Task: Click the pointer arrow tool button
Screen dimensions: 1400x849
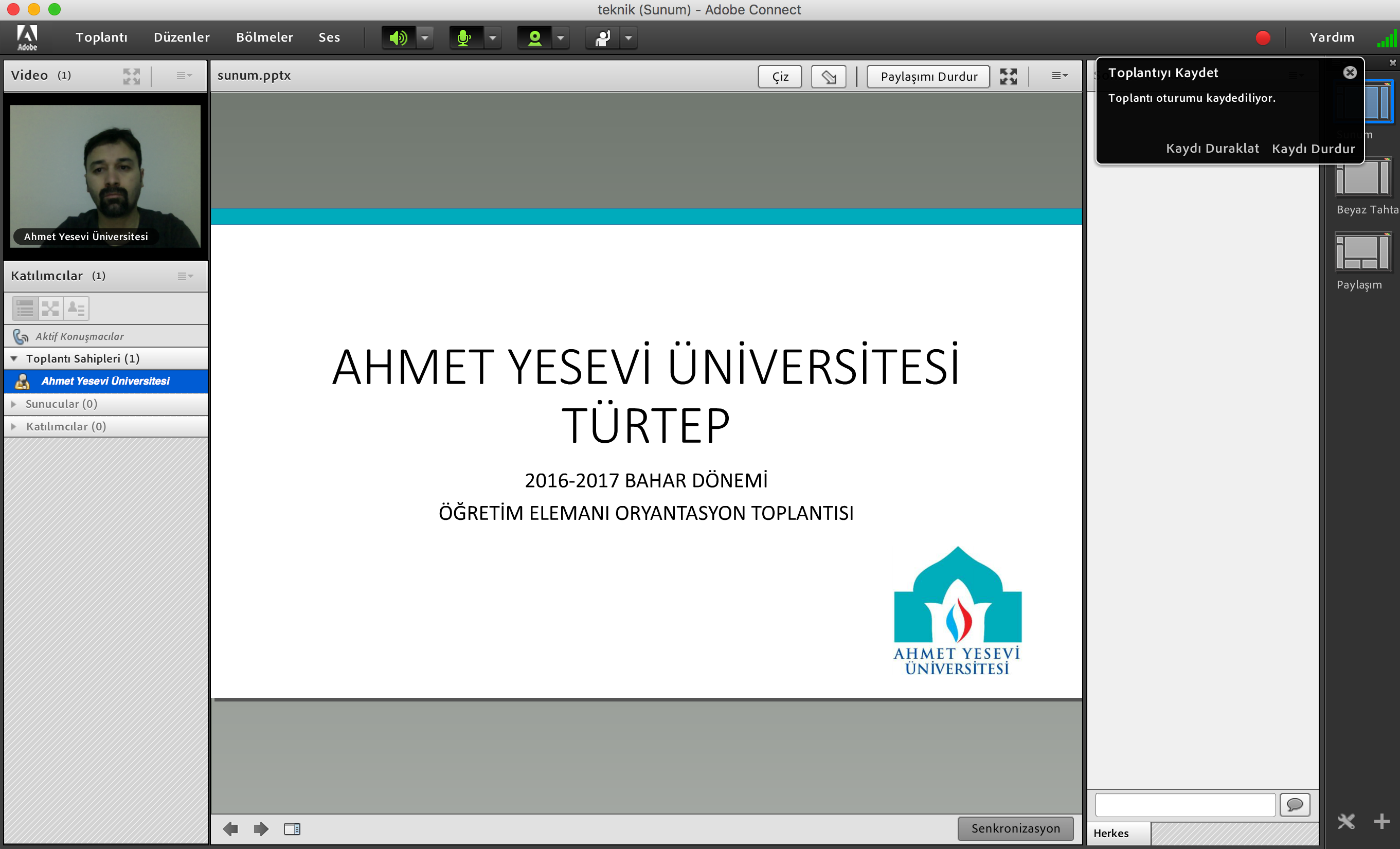Action: (x=829, y=77)
